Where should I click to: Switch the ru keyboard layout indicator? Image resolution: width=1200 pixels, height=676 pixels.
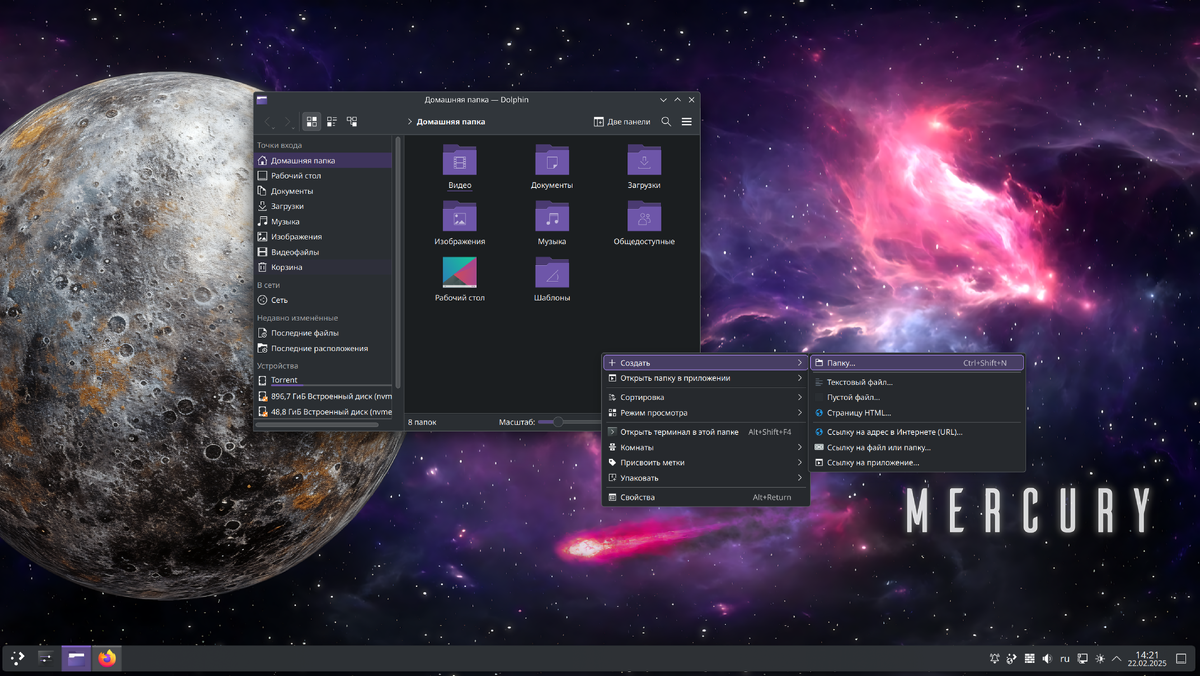pyautogui.click(x=1065, y=659)
